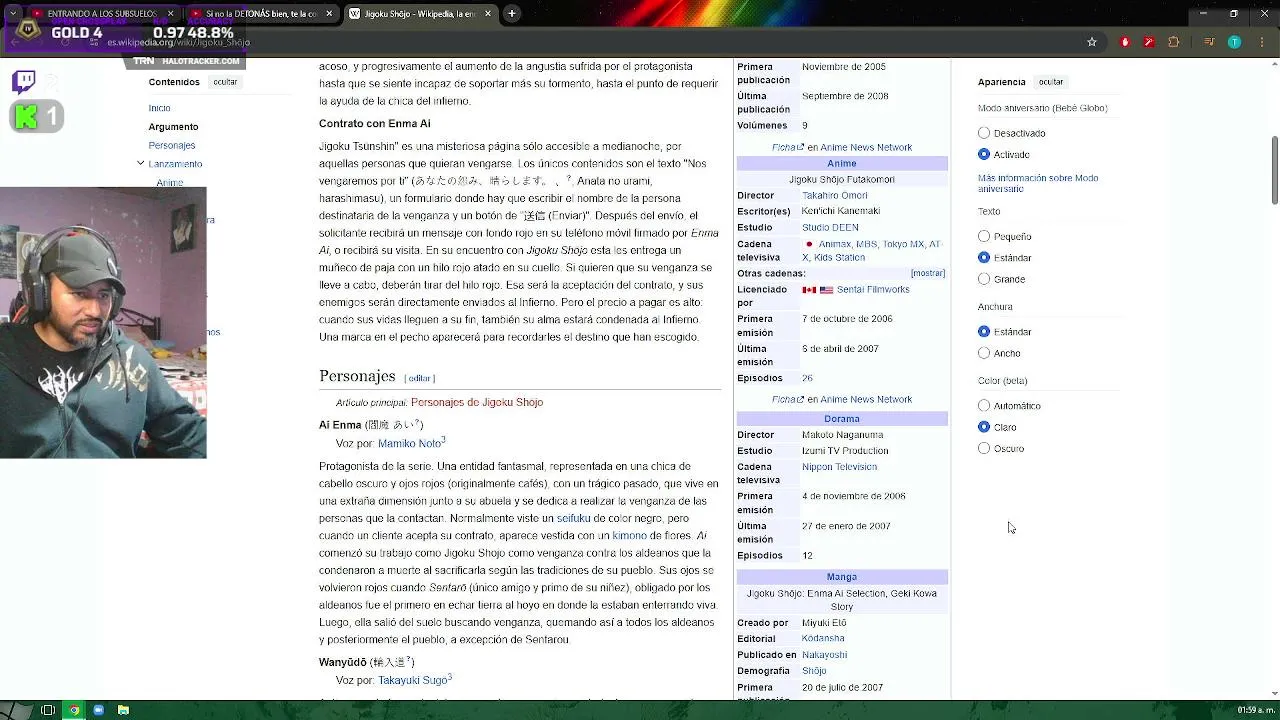Image resolution: width=1280 pixels, height=720 pixels.
Task: Select Ancho width option
Action: (x=984, y=353)
